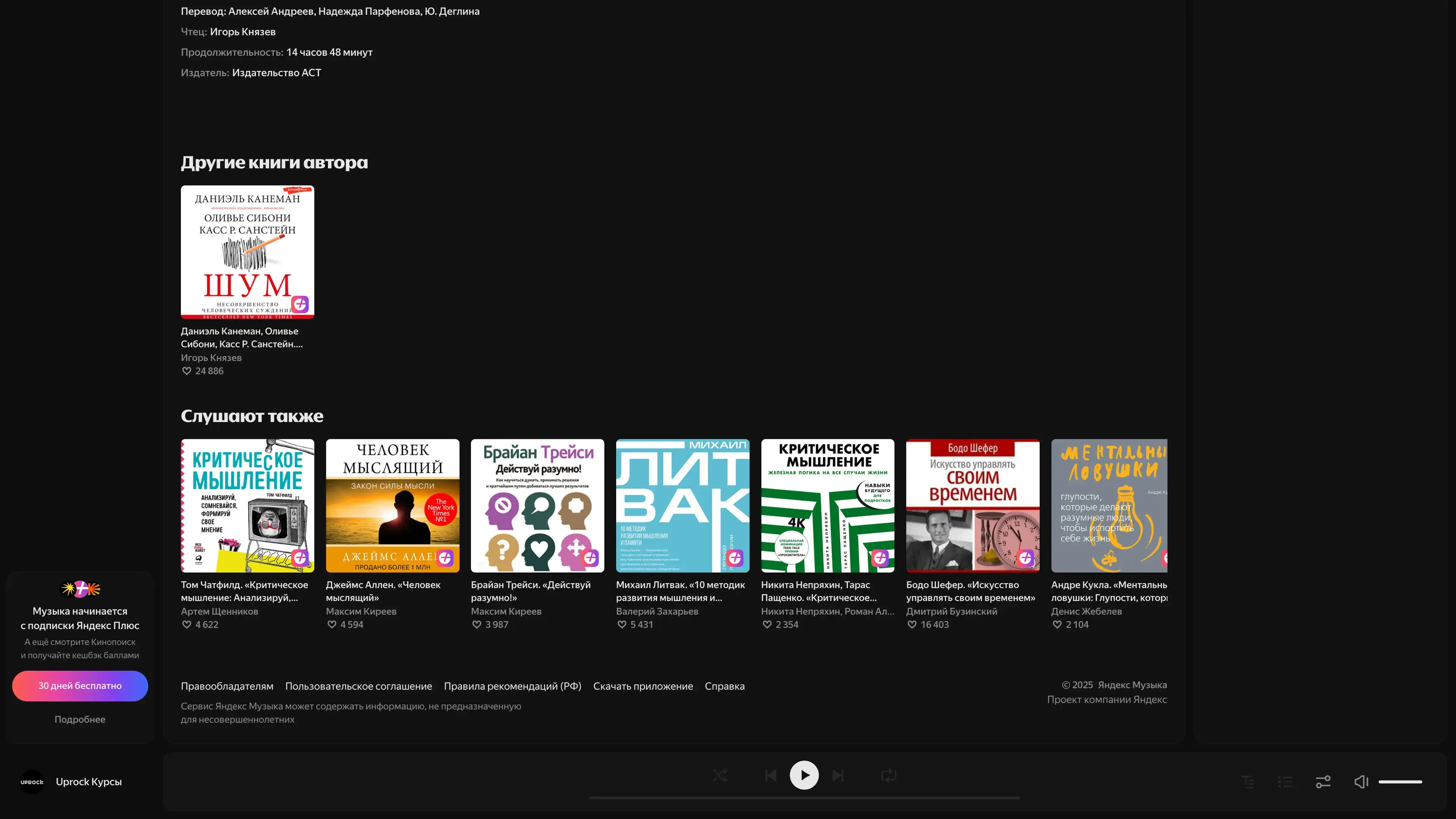Click "30 дней бесплатно" subscription button
This screenshot has width=1456, height=819.
80,686
